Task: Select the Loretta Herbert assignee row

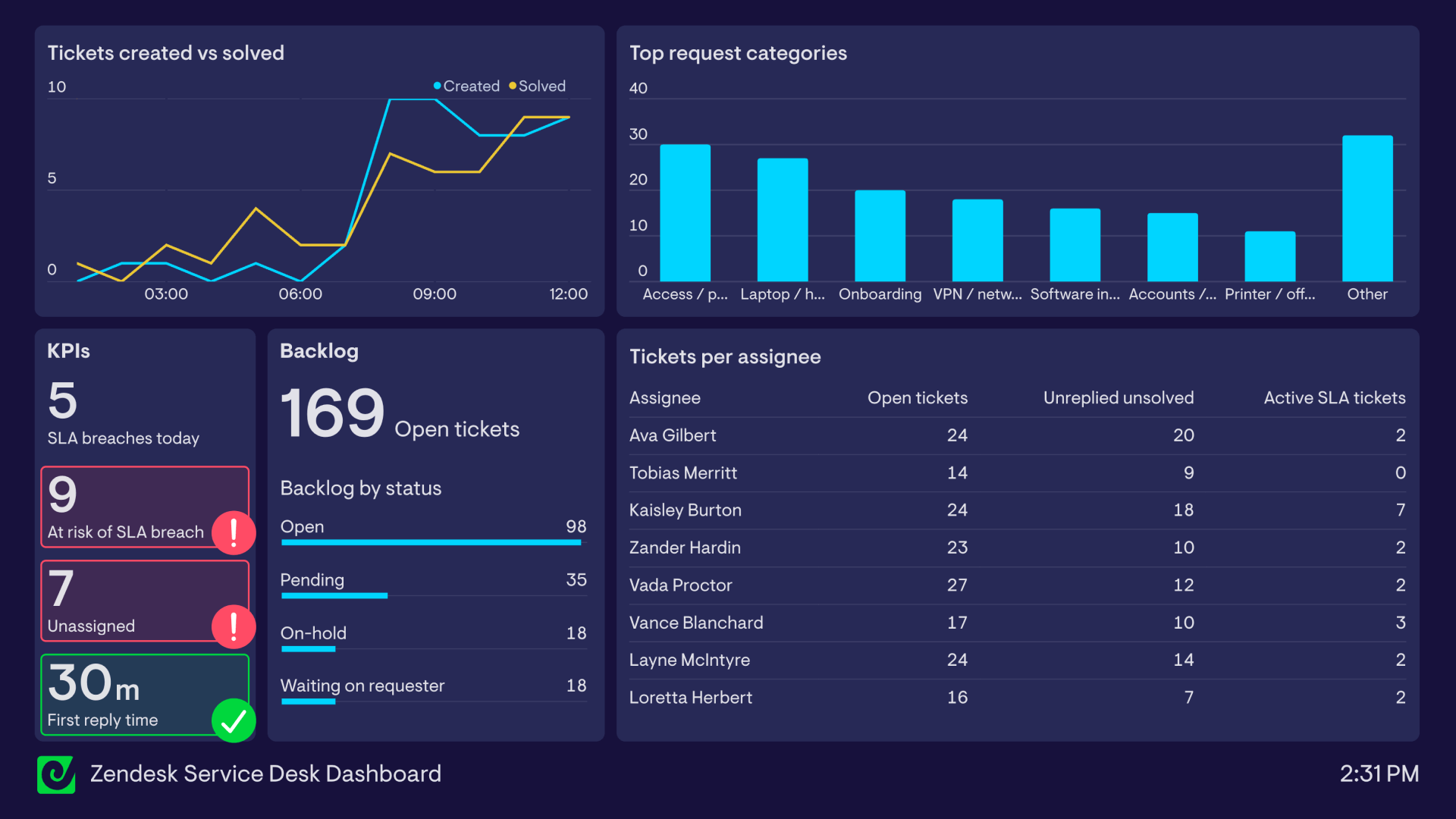Action: tap(690, 698)
